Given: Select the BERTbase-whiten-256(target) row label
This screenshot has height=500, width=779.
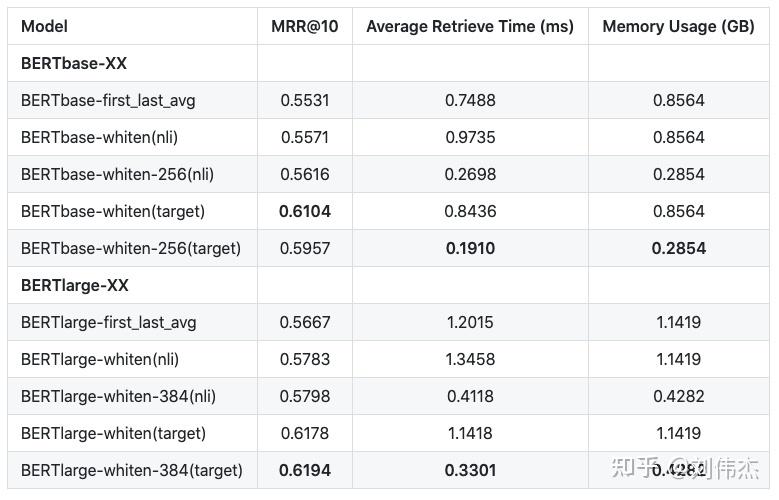Looking at the screenshot, I should tap(131, 248).
